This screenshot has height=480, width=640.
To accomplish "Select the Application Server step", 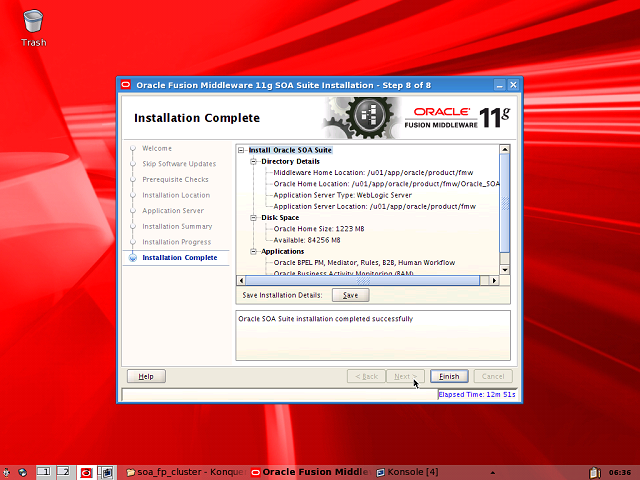I will (173, 211).
